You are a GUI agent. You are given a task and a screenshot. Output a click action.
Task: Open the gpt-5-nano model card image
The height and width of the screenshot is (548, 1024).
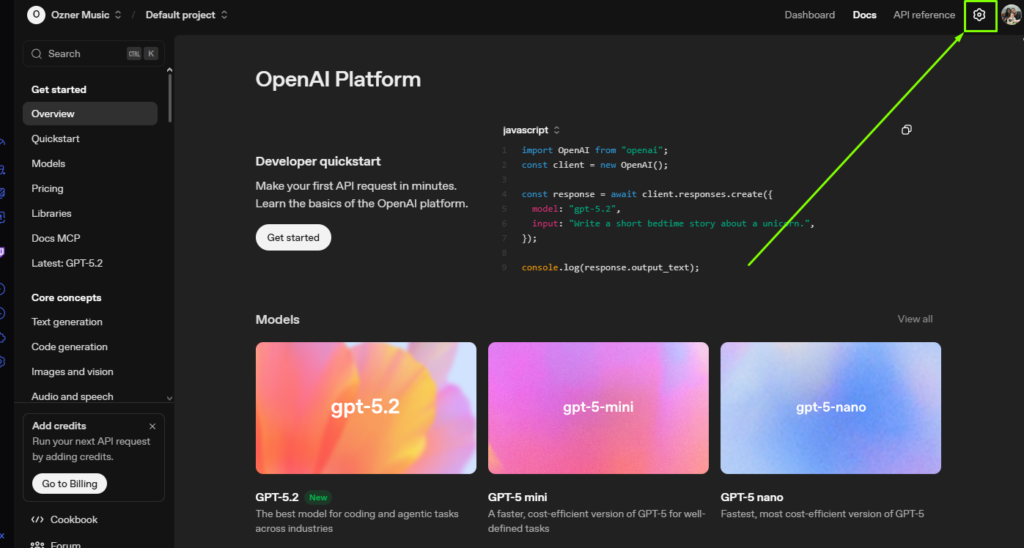[831, 408]
